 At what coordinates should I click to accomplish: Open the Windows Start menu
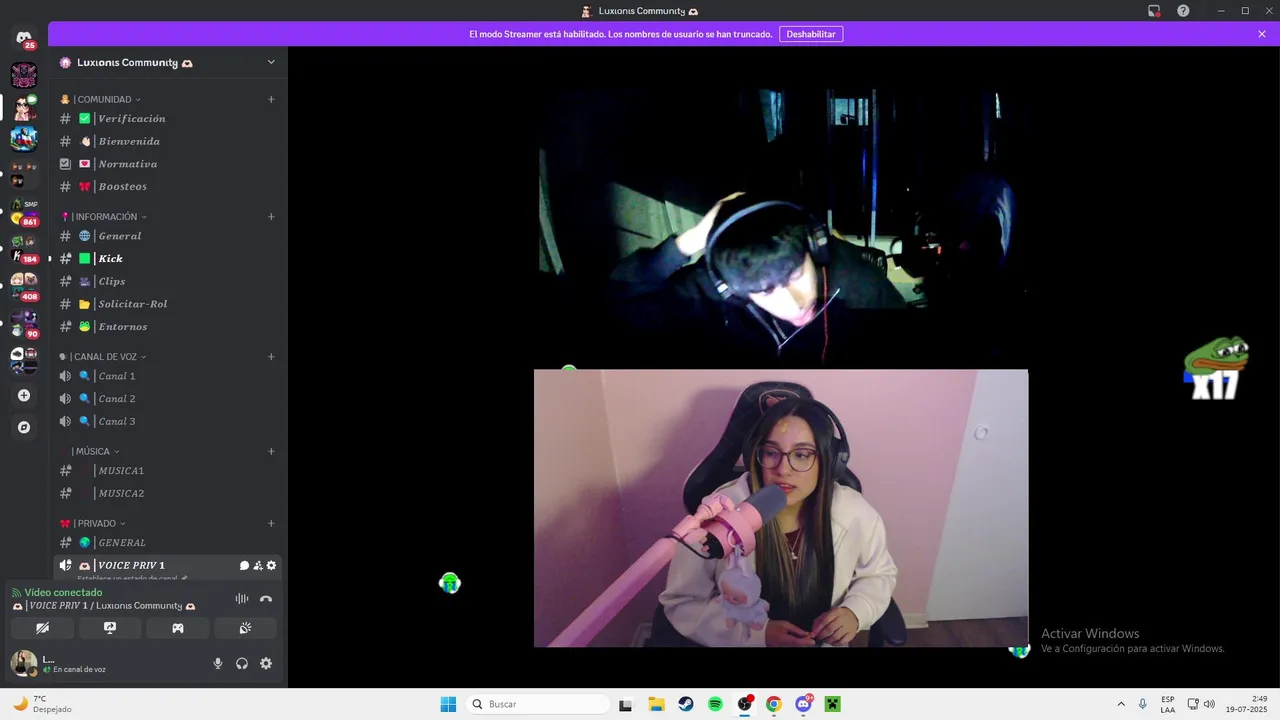(448, 704)
